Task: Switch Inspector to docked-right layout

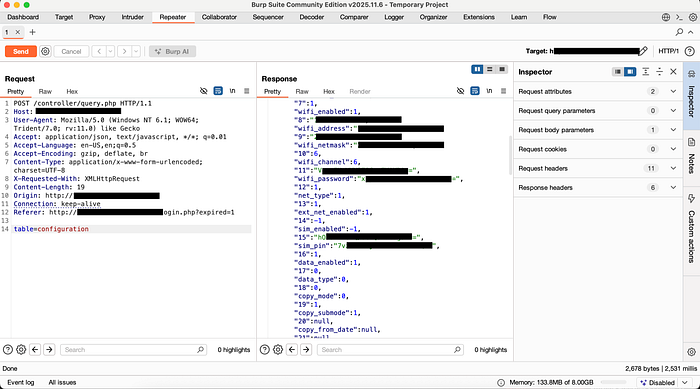Action: tap(630, 72)
